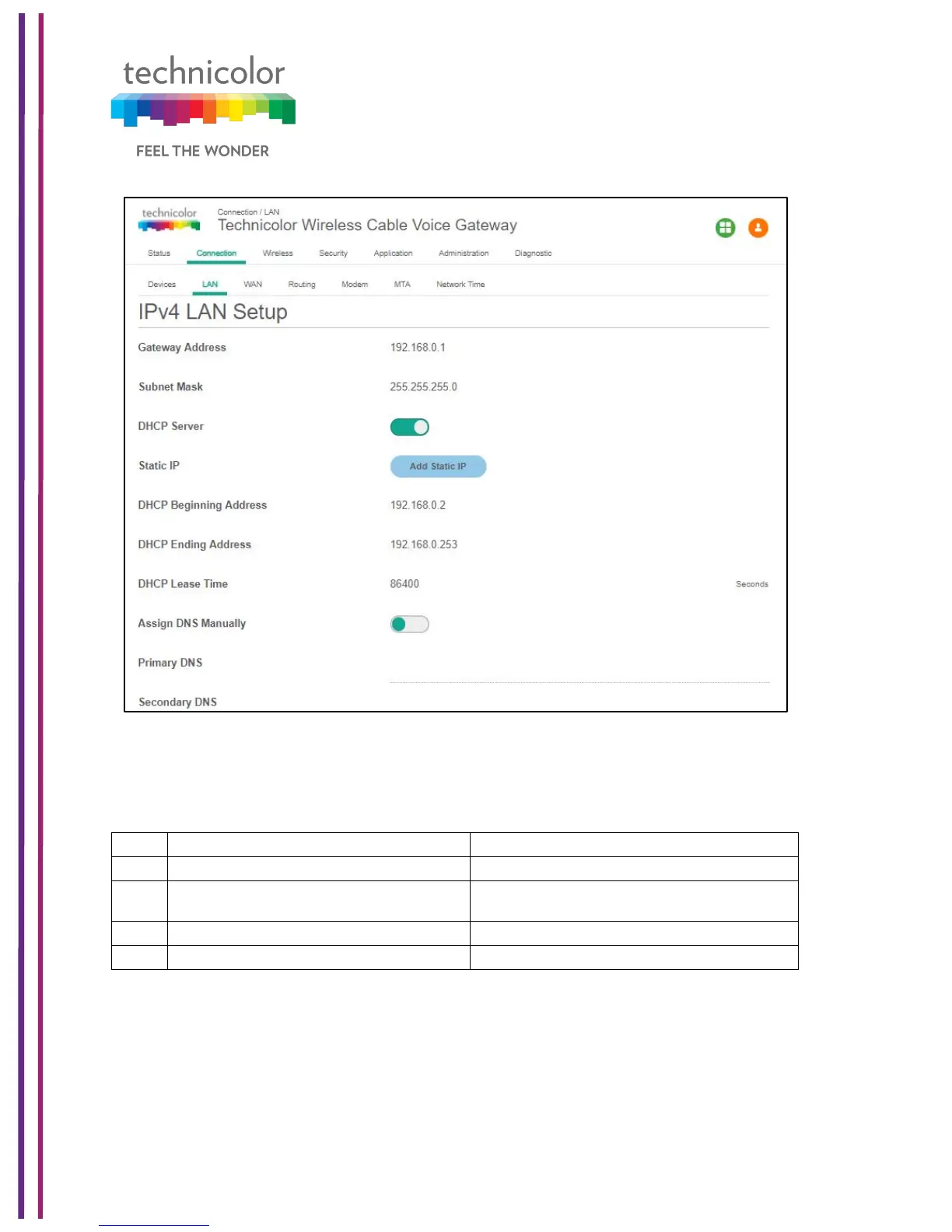Image resolution: width=952 pixels, height=1232 pixels.
Task: Click the DHCP Lease Time value 86400
Action: click(x=404, y=584)
